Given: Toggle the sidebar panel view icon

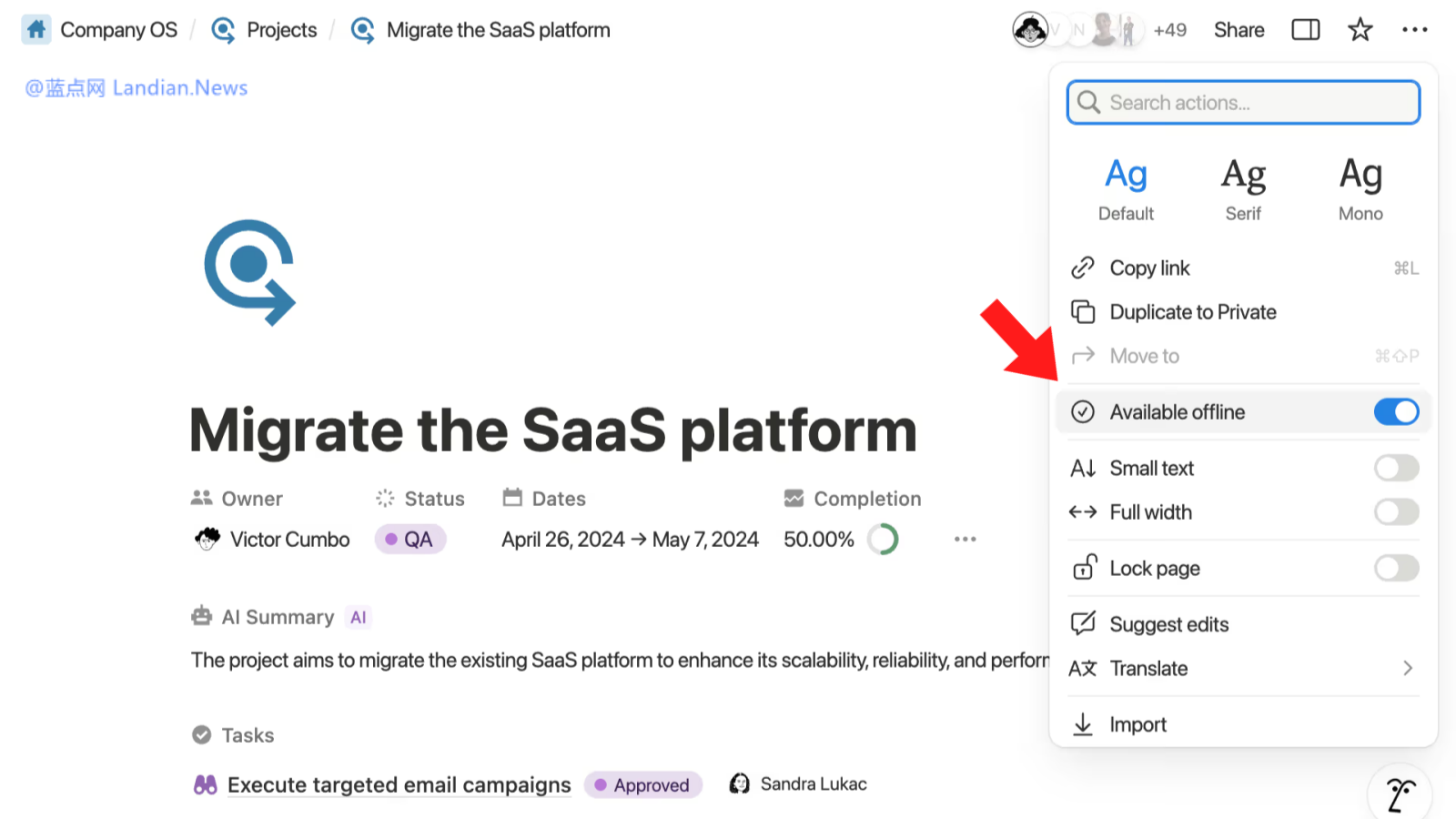Looking at the screenshot, I should (1305, 30).
